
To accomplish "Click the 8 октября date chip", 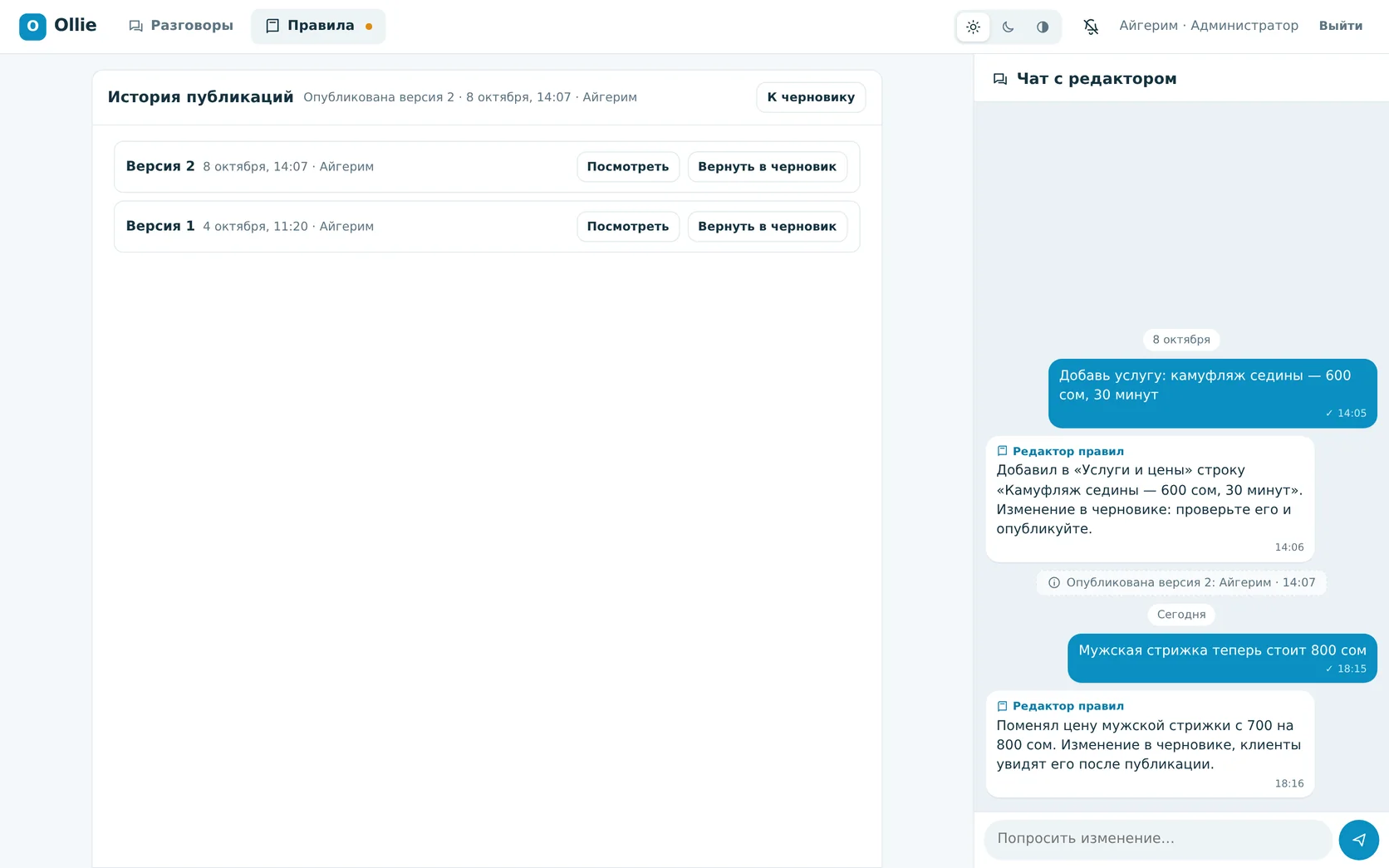I will pyautogui.click(x=1181, y=340).
